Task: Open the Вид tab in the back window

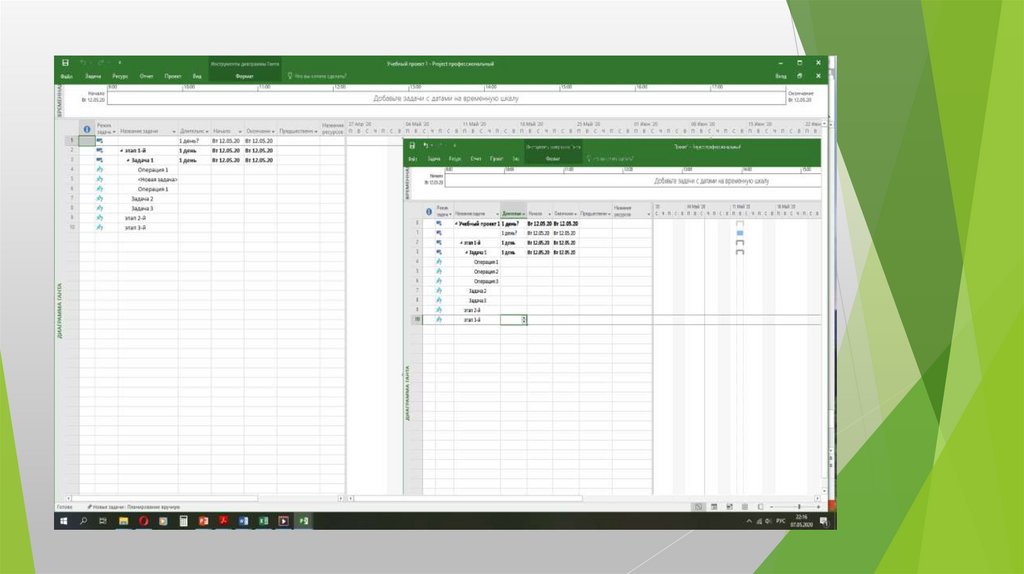Action: [197, 76]
